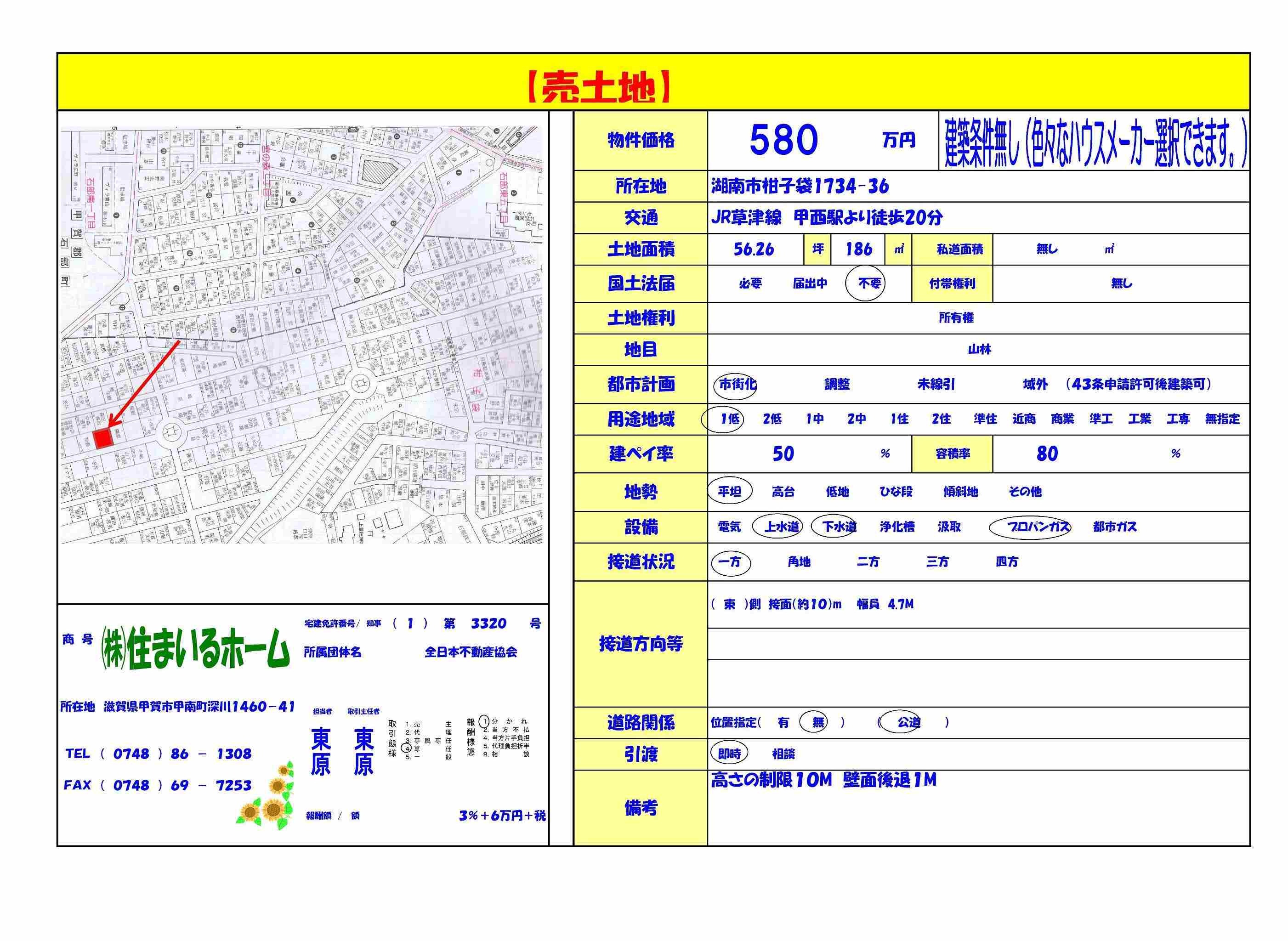Click the 角地 option
This screenshot has width=1288, height=941.
[799, 562]
